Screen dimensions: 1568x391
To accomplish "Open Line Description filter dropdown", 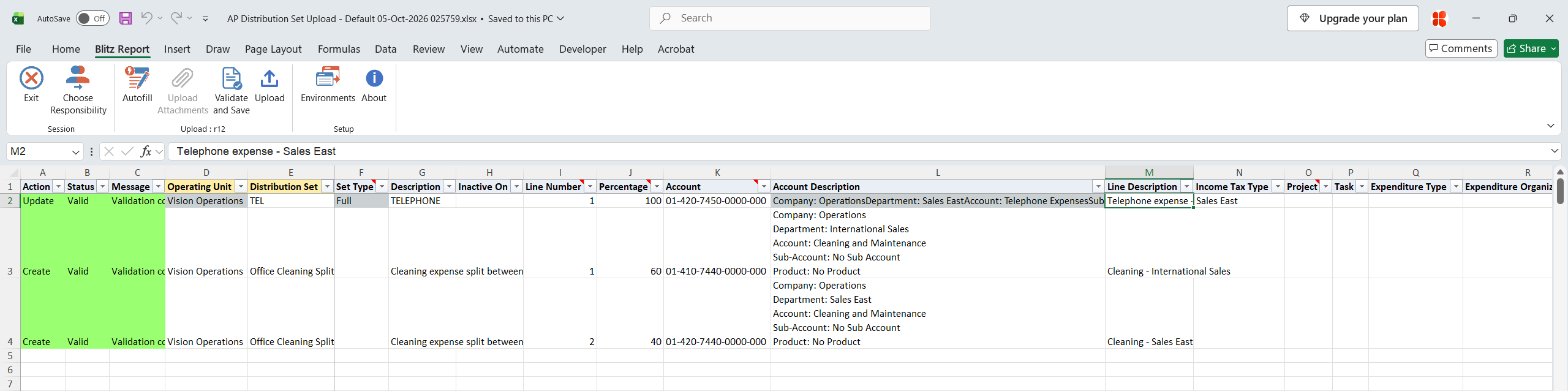I will click(1186, 186).
